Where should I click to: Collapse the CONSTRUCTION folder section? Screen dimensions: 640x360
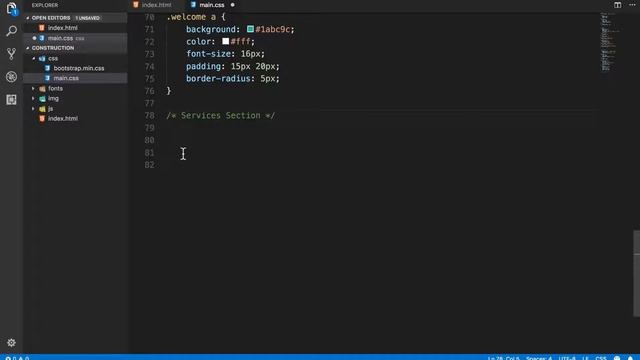tap(28, 48)
